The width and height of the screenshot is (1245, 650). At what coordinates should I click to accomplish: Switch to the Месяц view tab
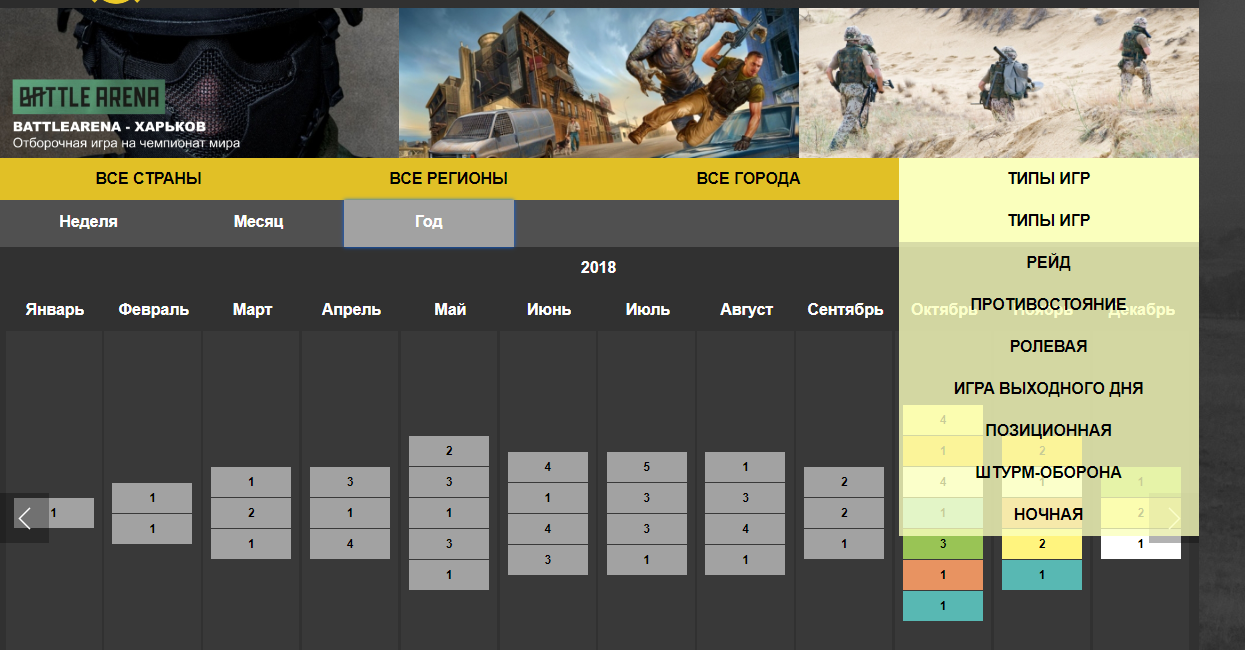tap(258, 222)
